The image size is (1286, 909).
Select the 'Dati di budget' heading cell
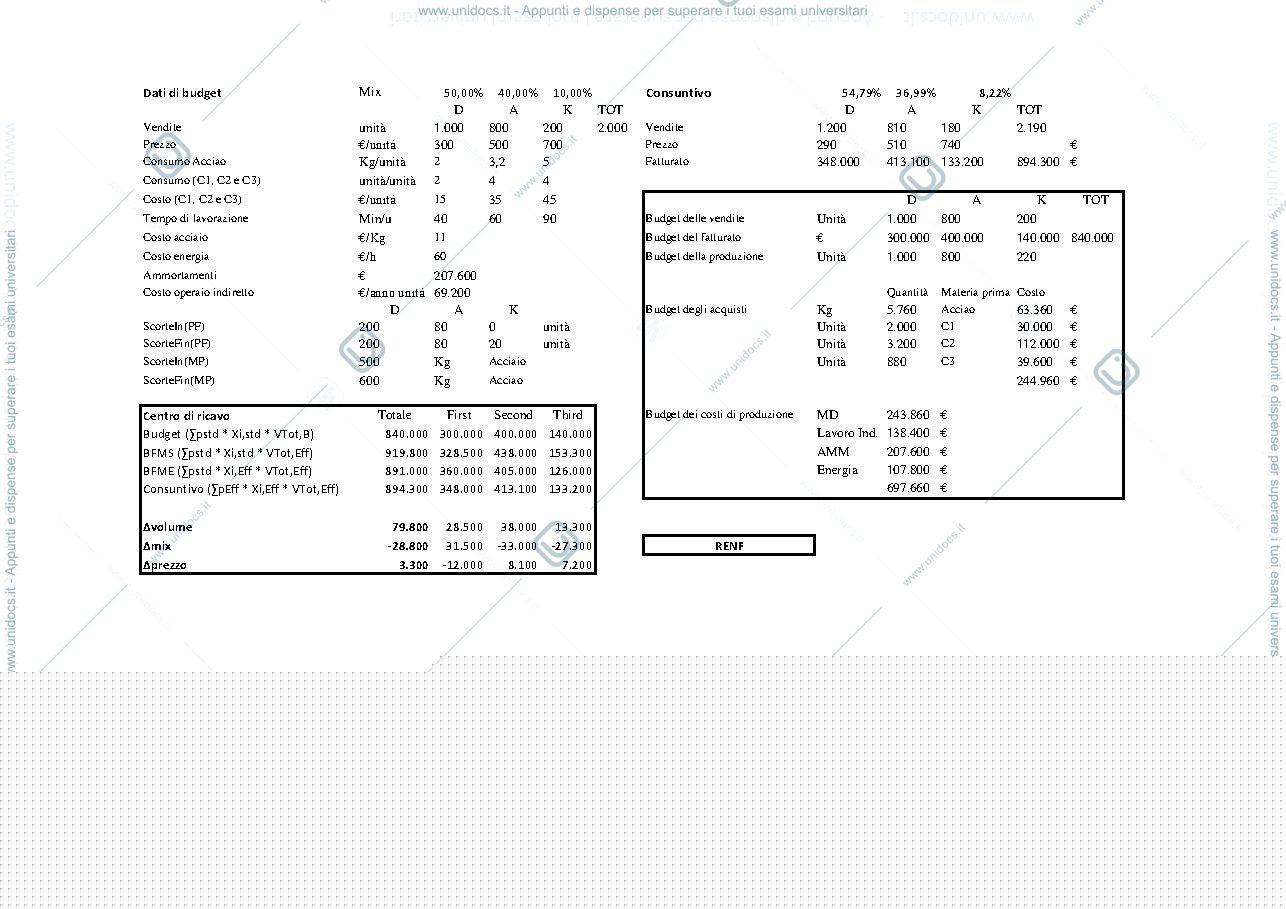point(182,93)
